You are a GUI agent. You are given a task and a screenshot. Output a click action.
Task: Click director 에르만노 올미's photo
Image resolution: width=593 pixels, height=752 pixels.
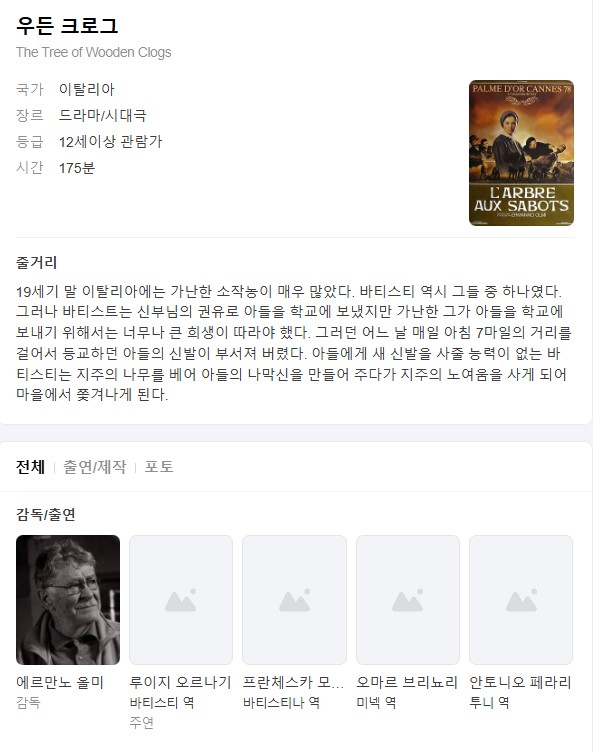click(x=68, y=599)
